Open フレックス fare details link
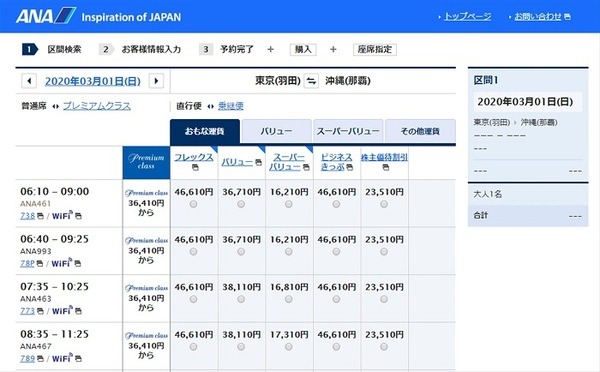Screen dimensions: 600x372 (194, 157)
